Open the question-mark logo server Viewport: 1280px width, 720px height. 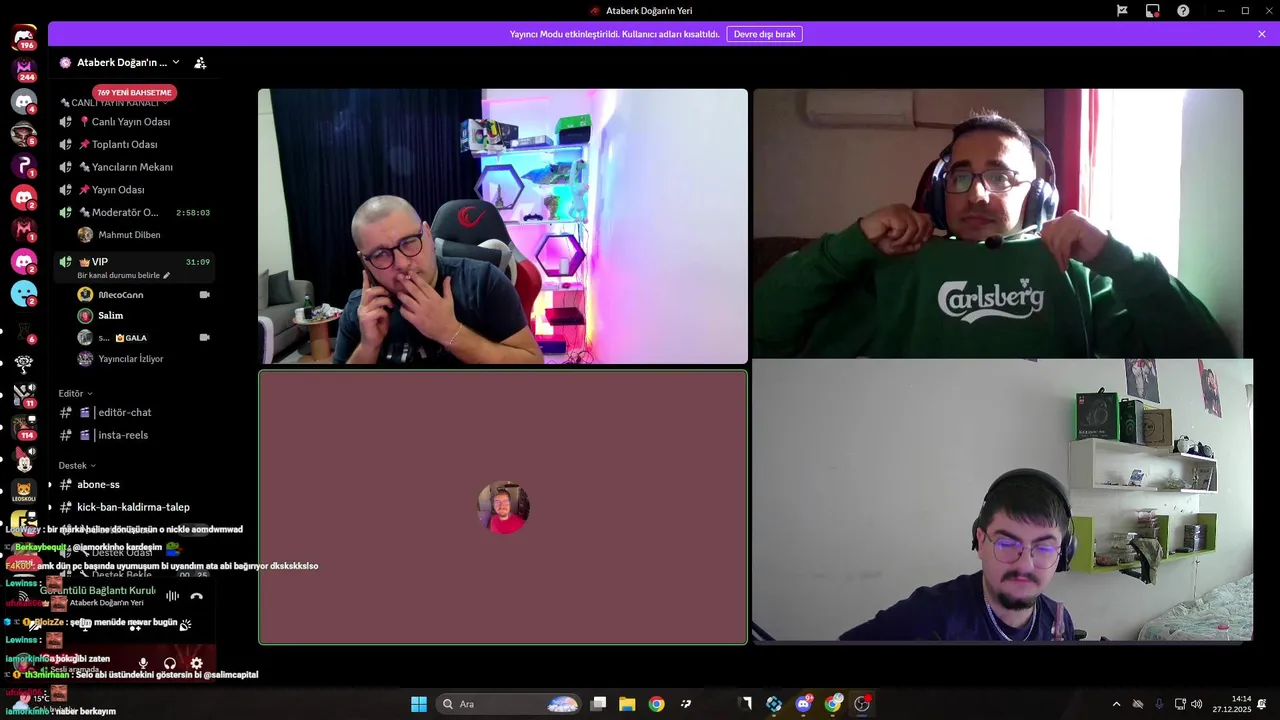[x=24, y=165]
